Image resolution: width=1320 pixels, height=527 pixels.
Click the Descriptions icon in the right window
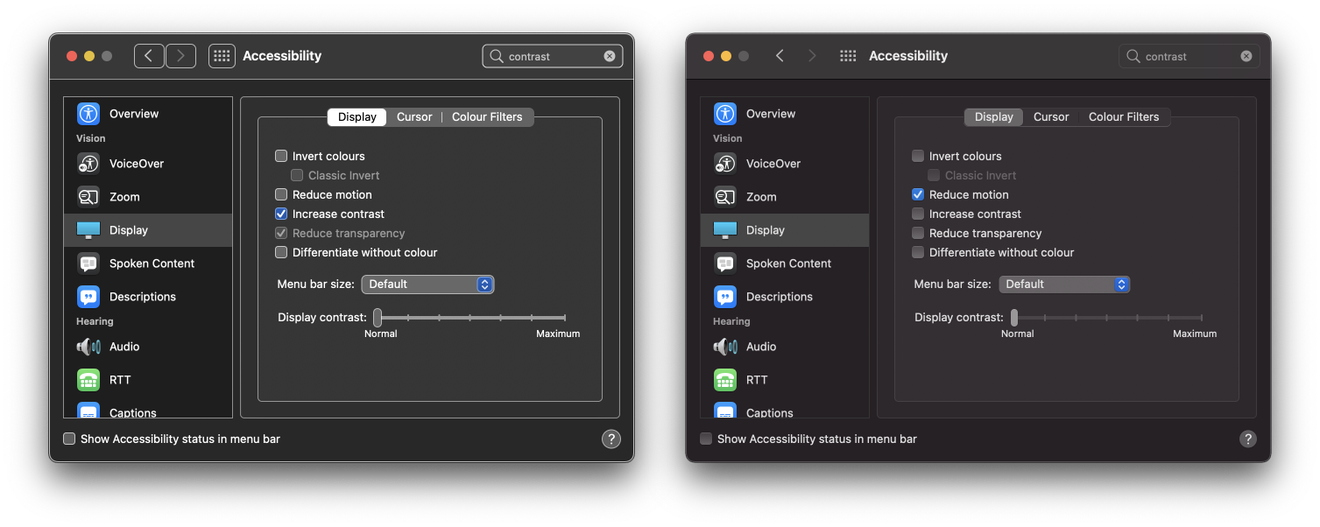pyautogui.click(x=725, y=297)
